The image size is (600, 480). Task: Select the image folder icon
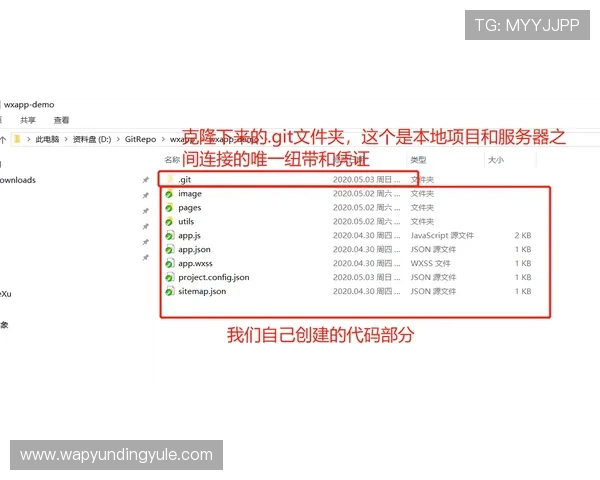[x=169, y=194]
